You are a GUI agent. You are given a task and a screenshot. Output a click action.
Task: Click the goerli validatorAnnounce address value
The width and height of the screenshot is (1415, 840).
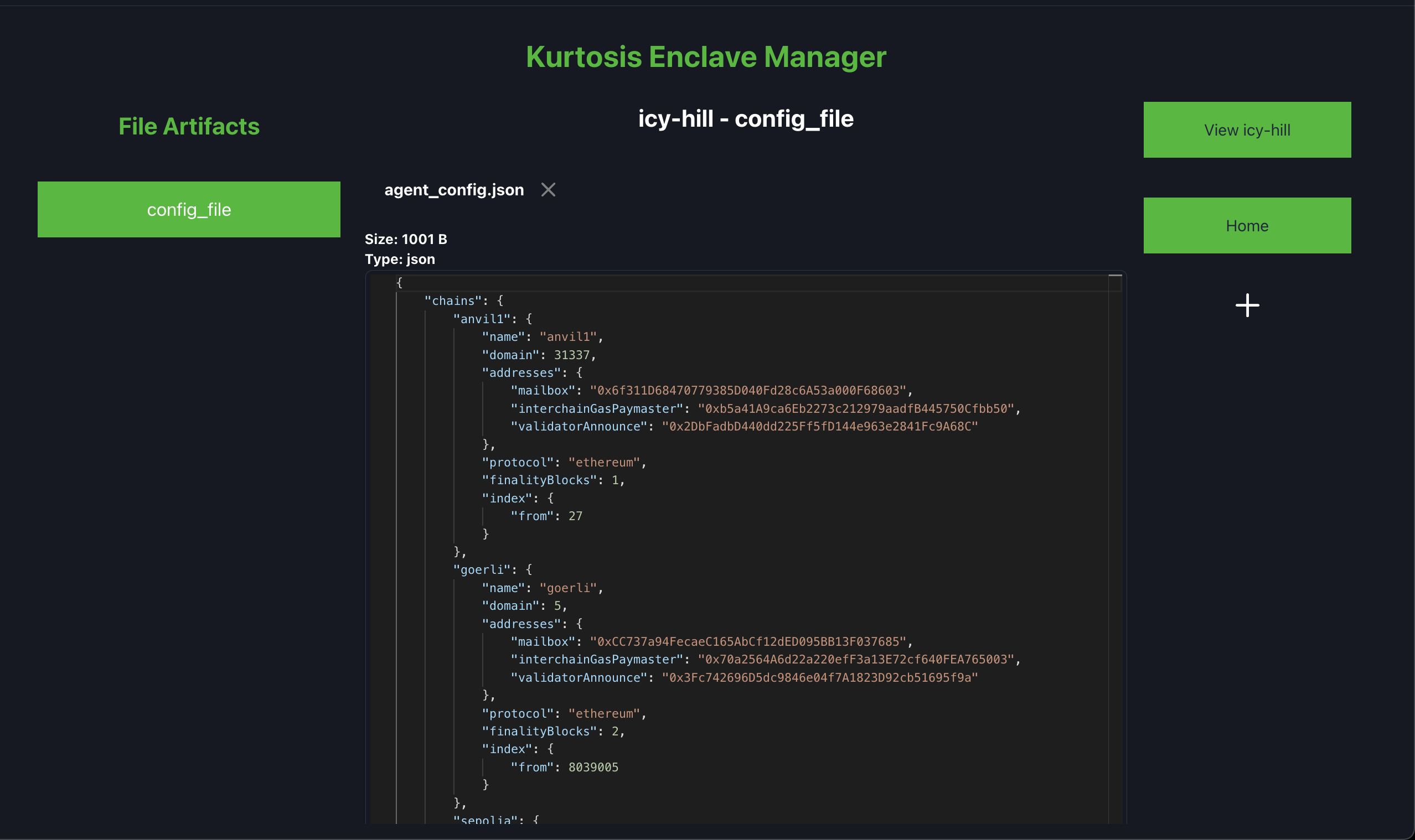[x=819, y=677]
